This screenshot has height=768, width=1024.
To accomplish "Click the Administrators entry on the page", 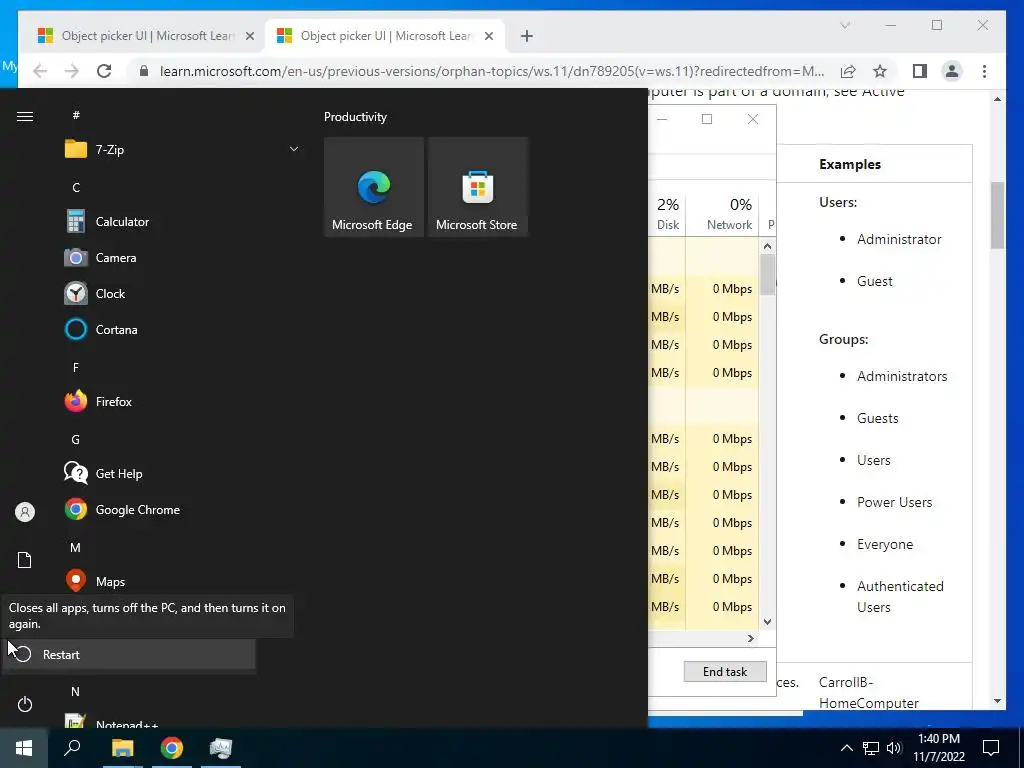I will pyautogui.click(x=902, y=376).
